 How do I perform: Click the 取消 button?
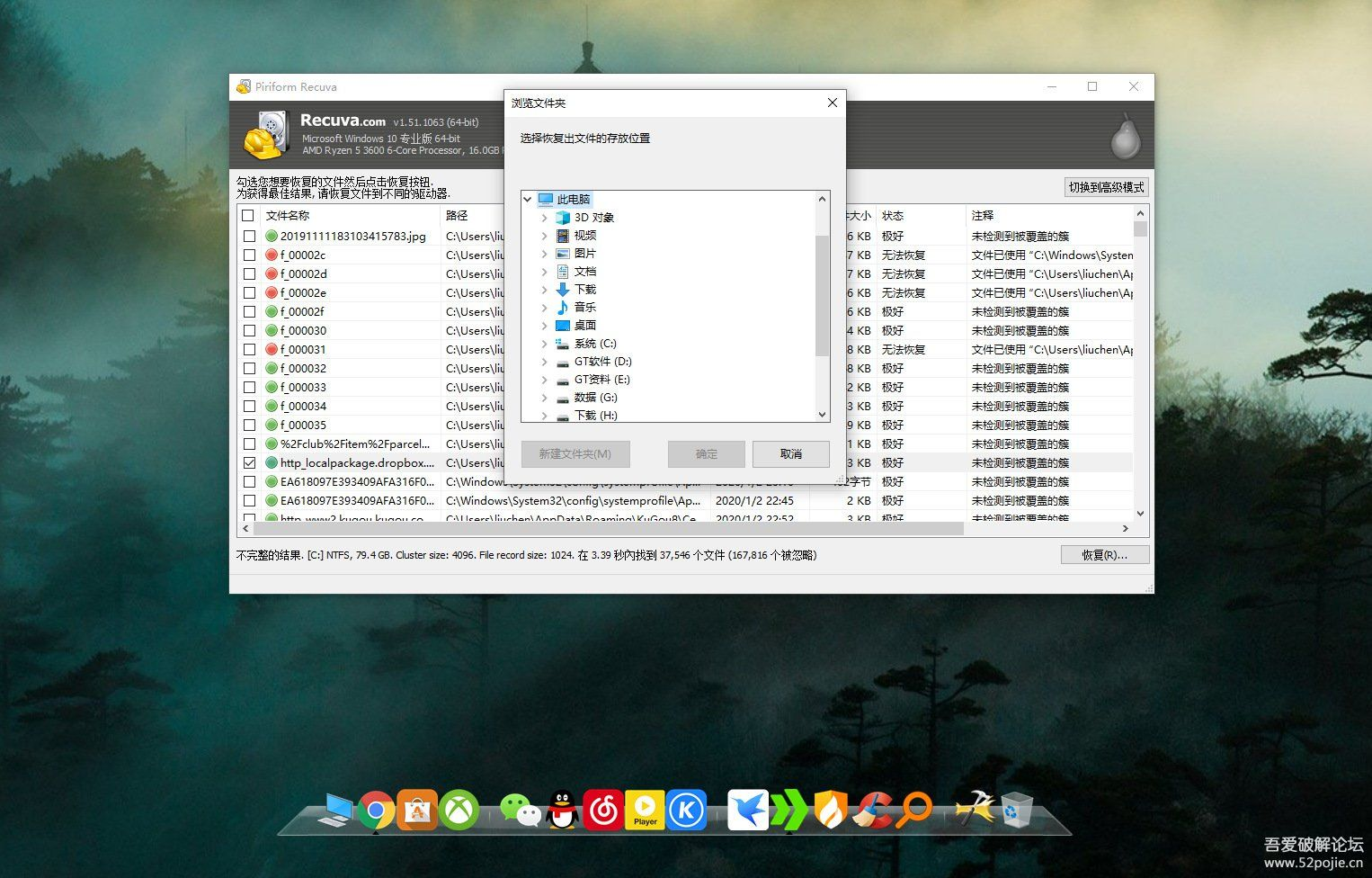(x=790, y=454)
